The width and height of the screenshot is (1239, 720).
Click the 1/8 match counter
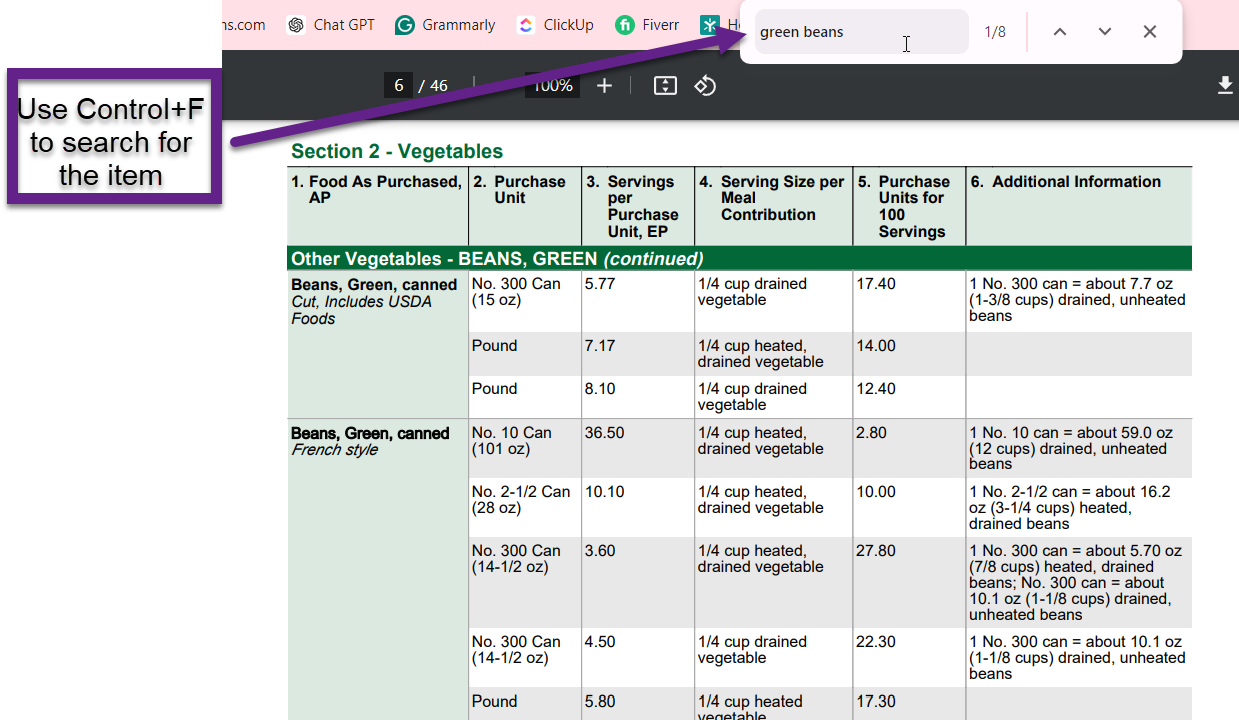point(995,31)
